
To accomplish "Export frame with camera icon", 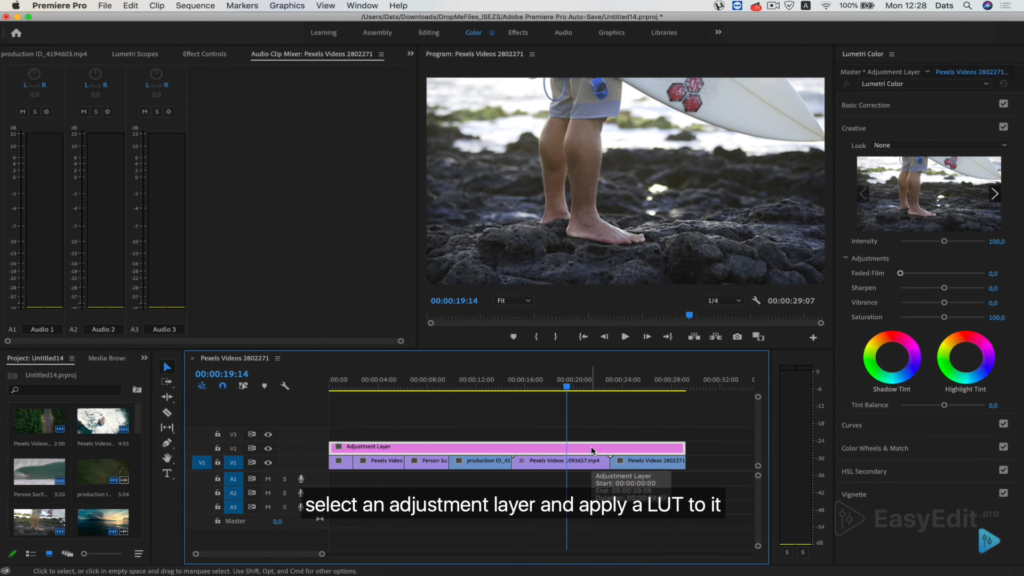I will click(x=737, y=337).
